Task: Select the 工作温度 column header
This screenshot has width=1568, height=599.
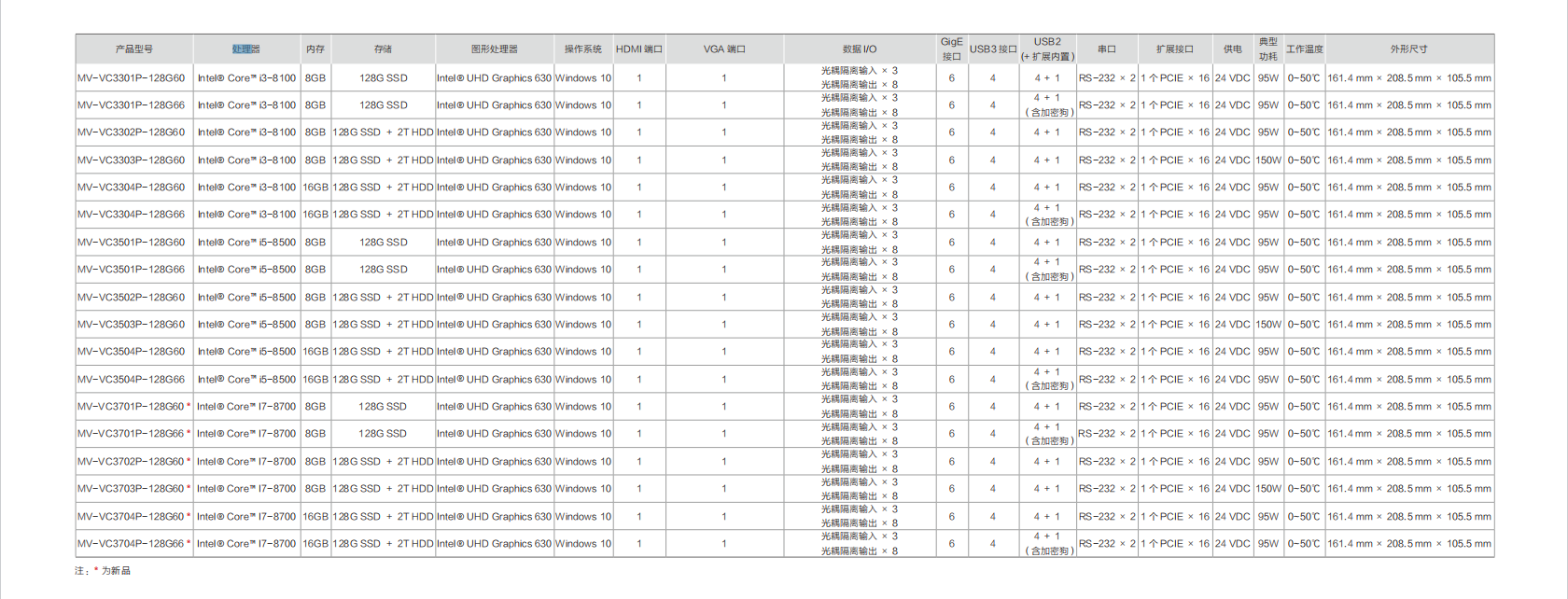Action: coord(1304,49)
